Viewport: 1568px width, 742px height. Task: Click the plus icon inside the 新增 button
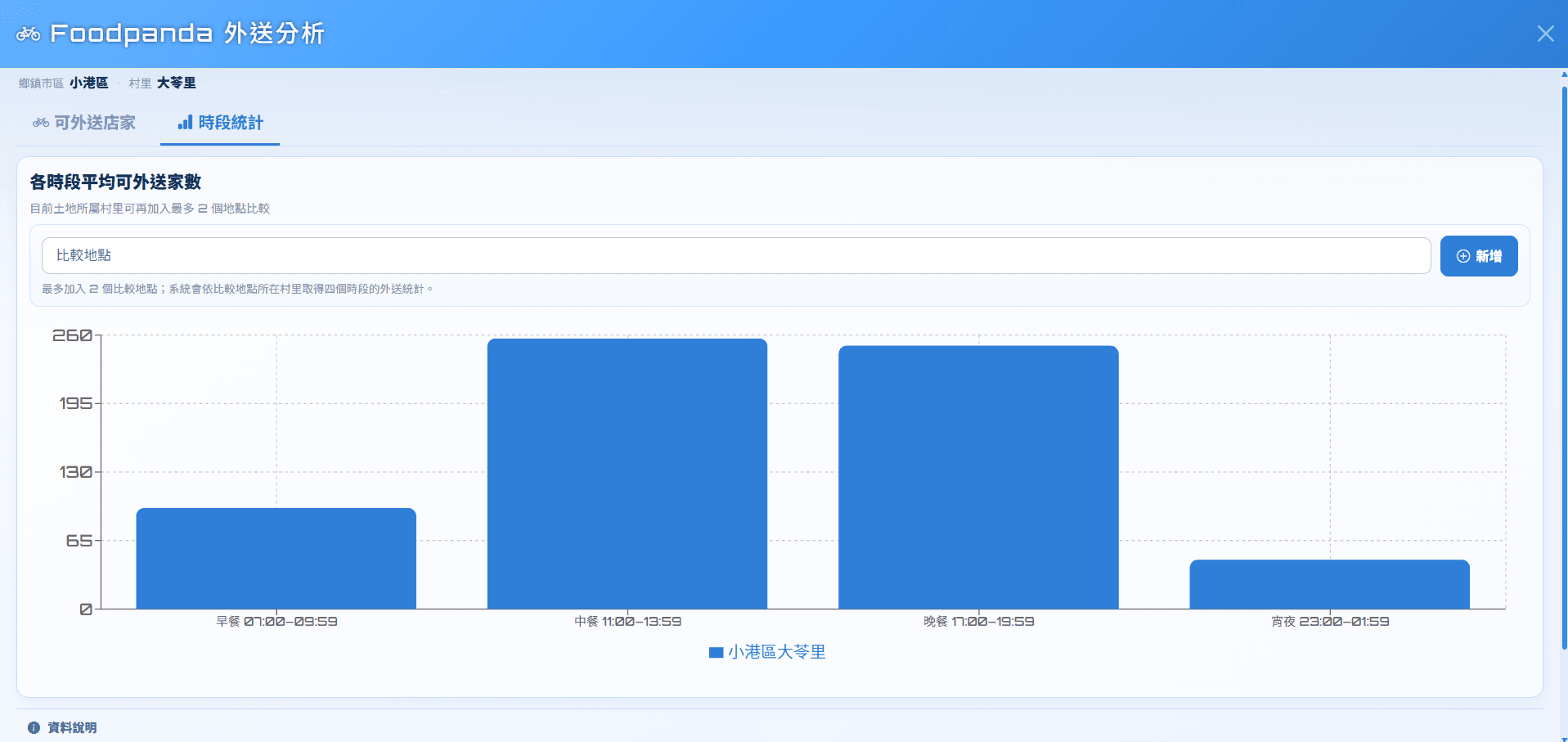[x=1463, y=256]
